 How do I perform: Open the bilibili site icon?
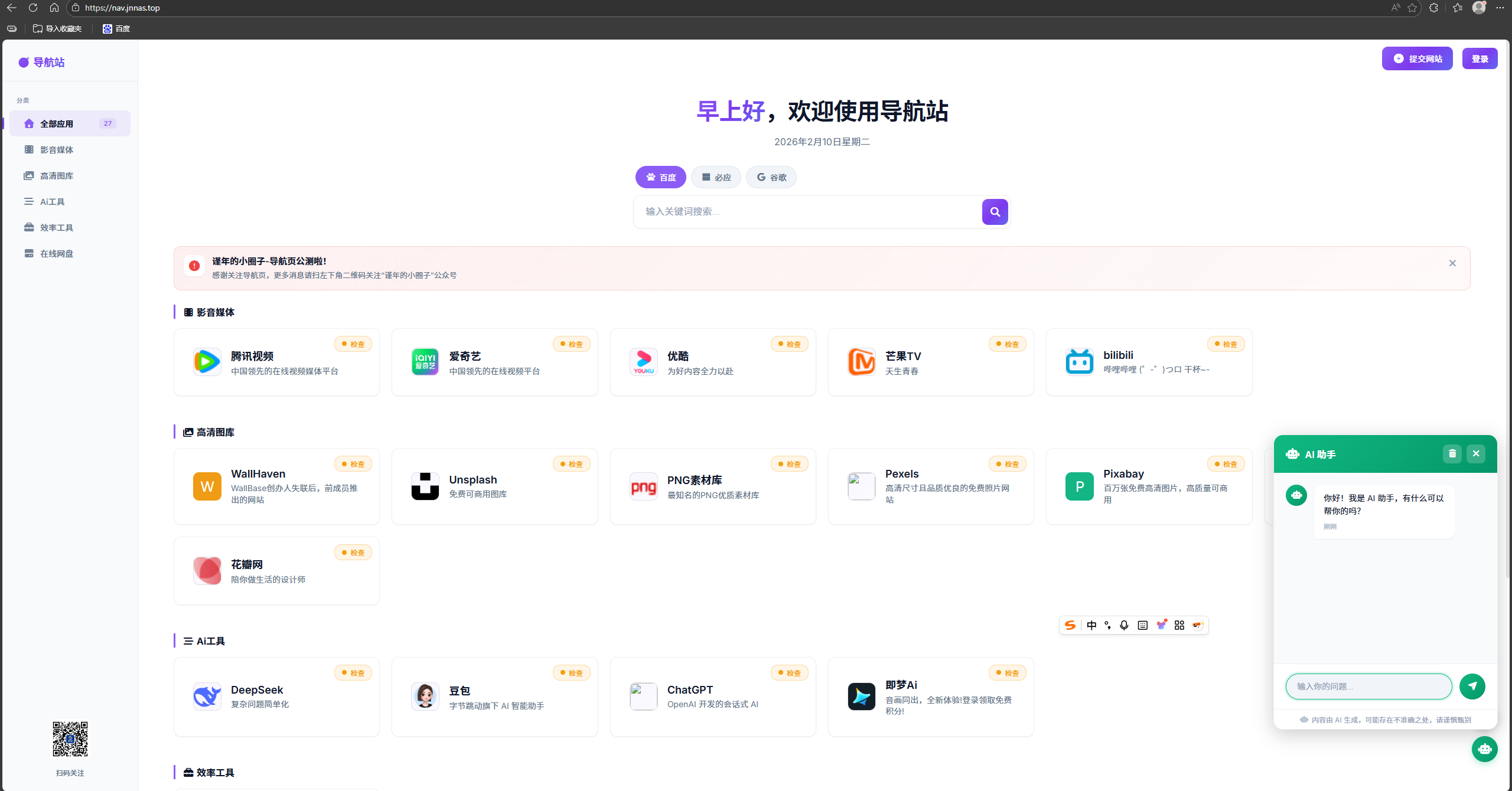point(1079,362)
